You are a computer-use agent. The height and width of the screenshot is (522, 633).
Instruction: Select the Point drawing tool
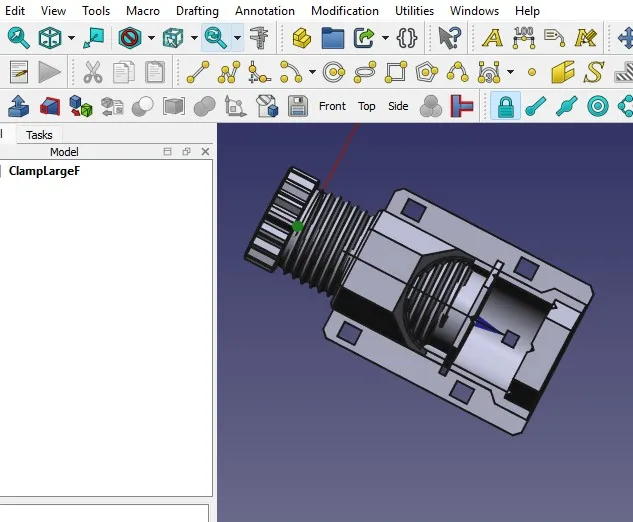pos(532,72)
